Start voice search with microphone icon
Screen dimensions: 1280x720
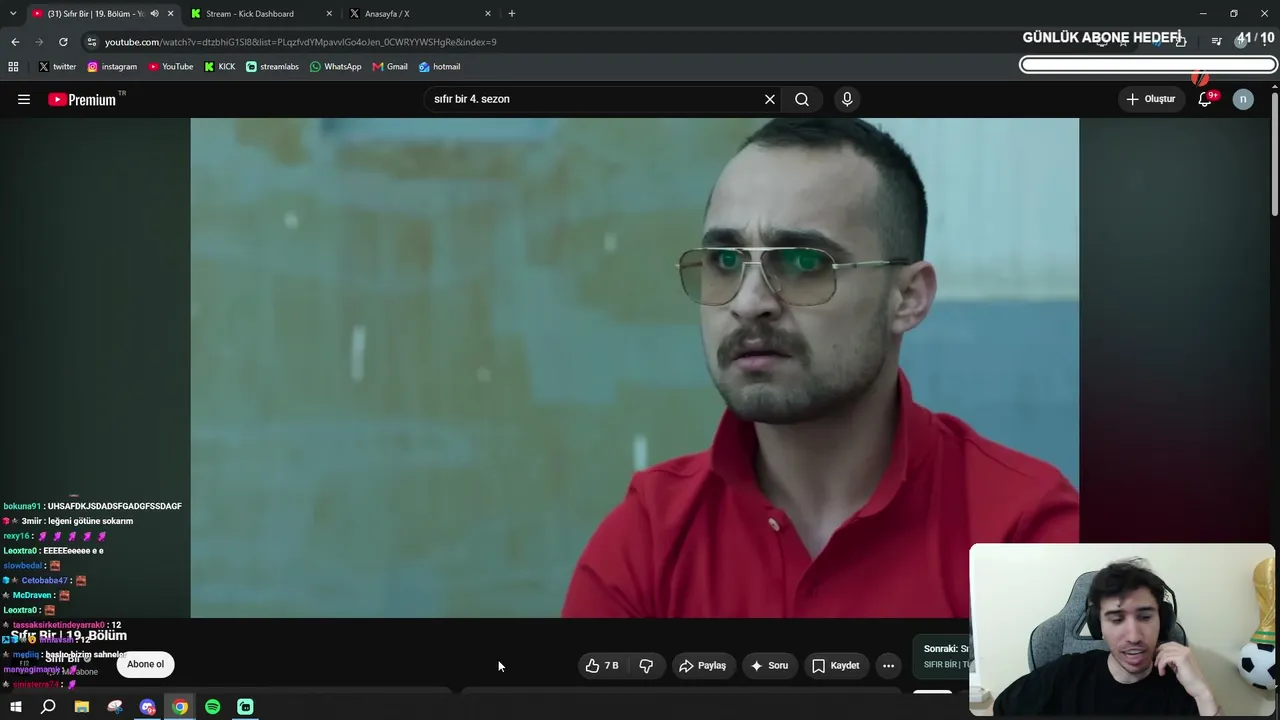pos(847,99)
